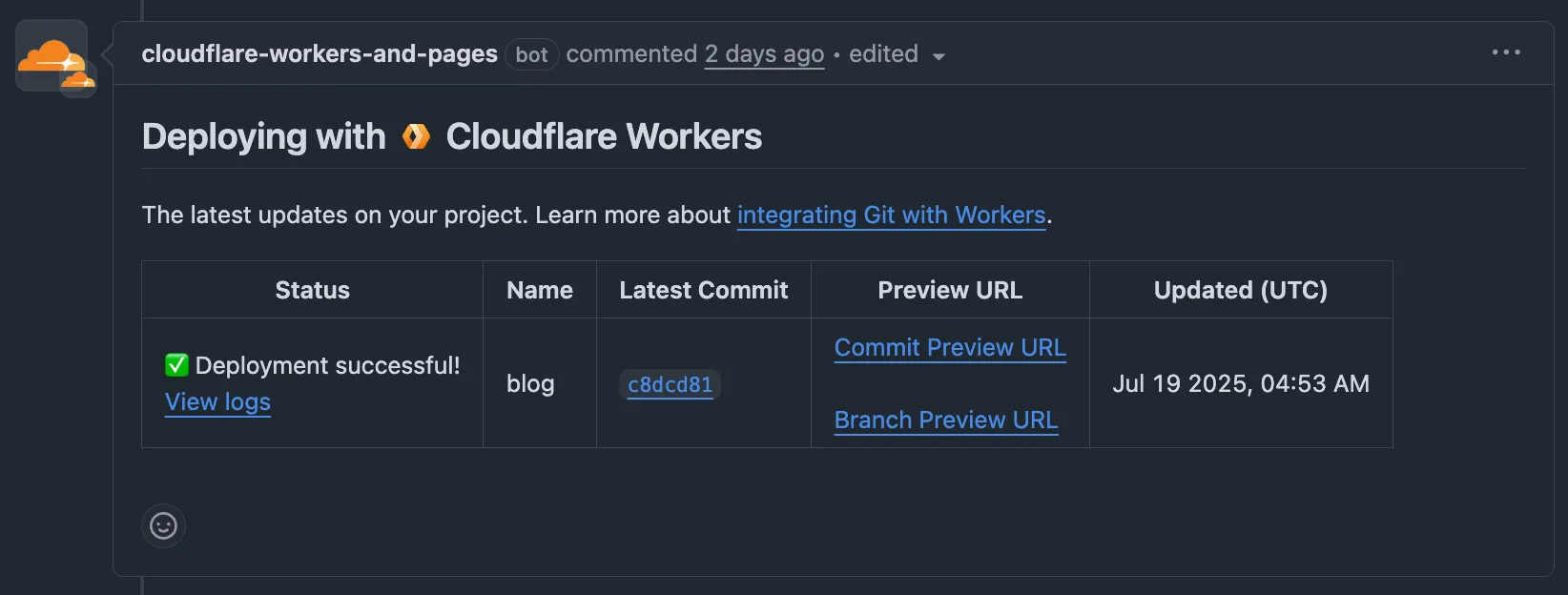Open the cloudflare-workers-and-pages author profile link
This screenshot has width=1568, height=595.
coord(320,53)
